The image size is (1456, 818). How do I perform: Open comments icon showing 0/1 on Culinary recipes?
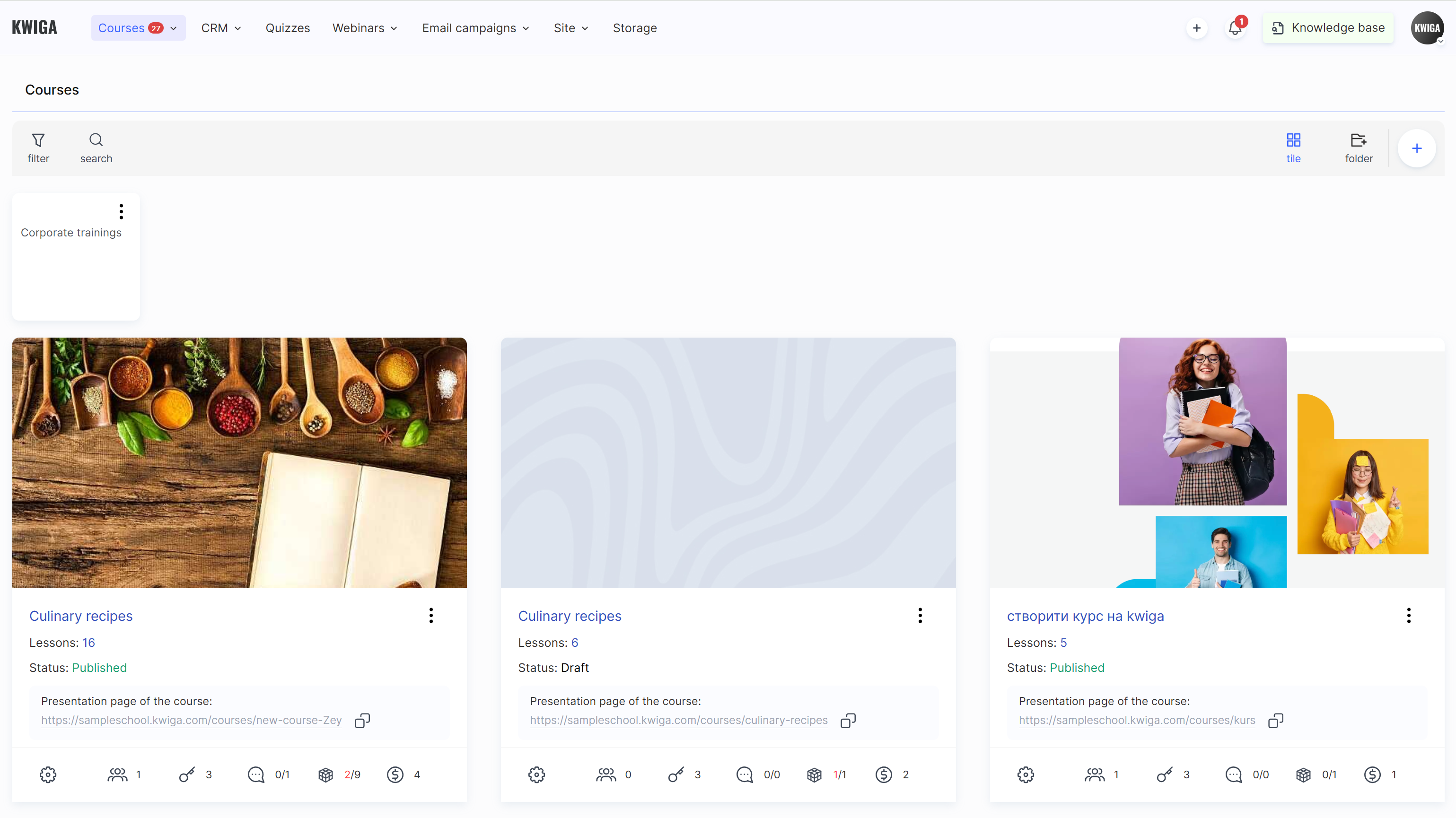(257, 774)
